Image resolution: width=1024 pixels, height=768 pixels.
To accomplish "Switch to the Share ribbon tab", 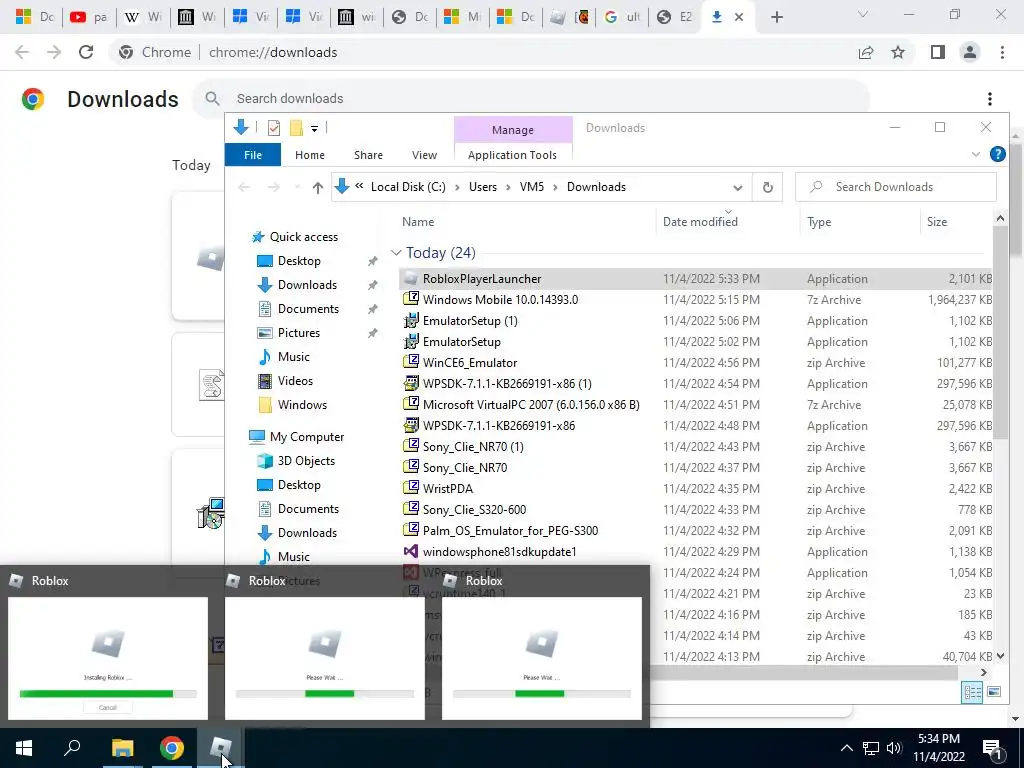I will 368,155.
